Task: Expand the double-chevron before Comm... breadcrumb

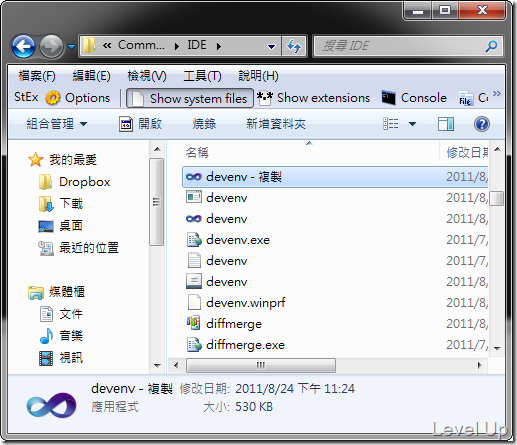Action: point(107,45)
